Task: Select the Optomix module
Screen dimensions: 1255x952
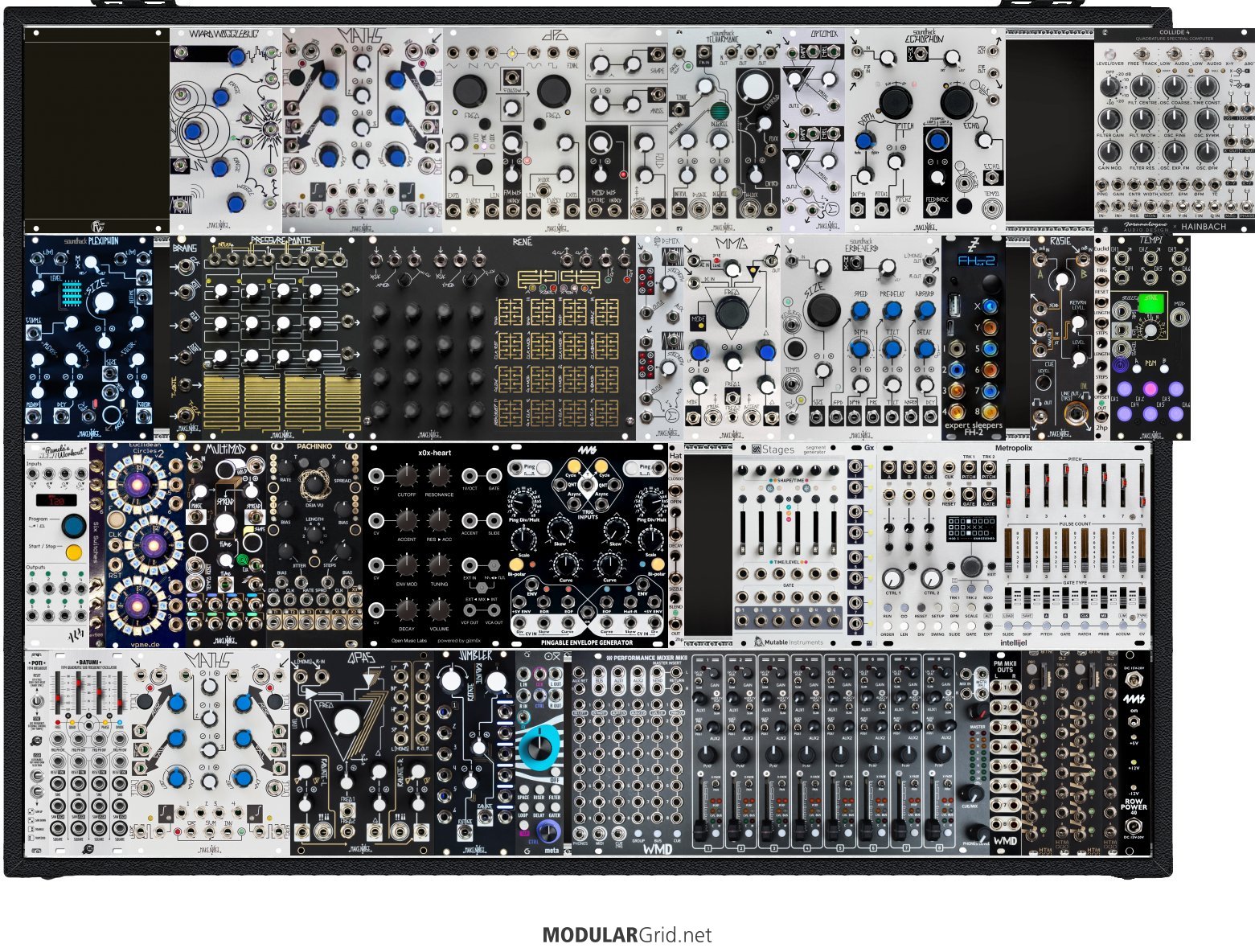Action: click(813, 130)
